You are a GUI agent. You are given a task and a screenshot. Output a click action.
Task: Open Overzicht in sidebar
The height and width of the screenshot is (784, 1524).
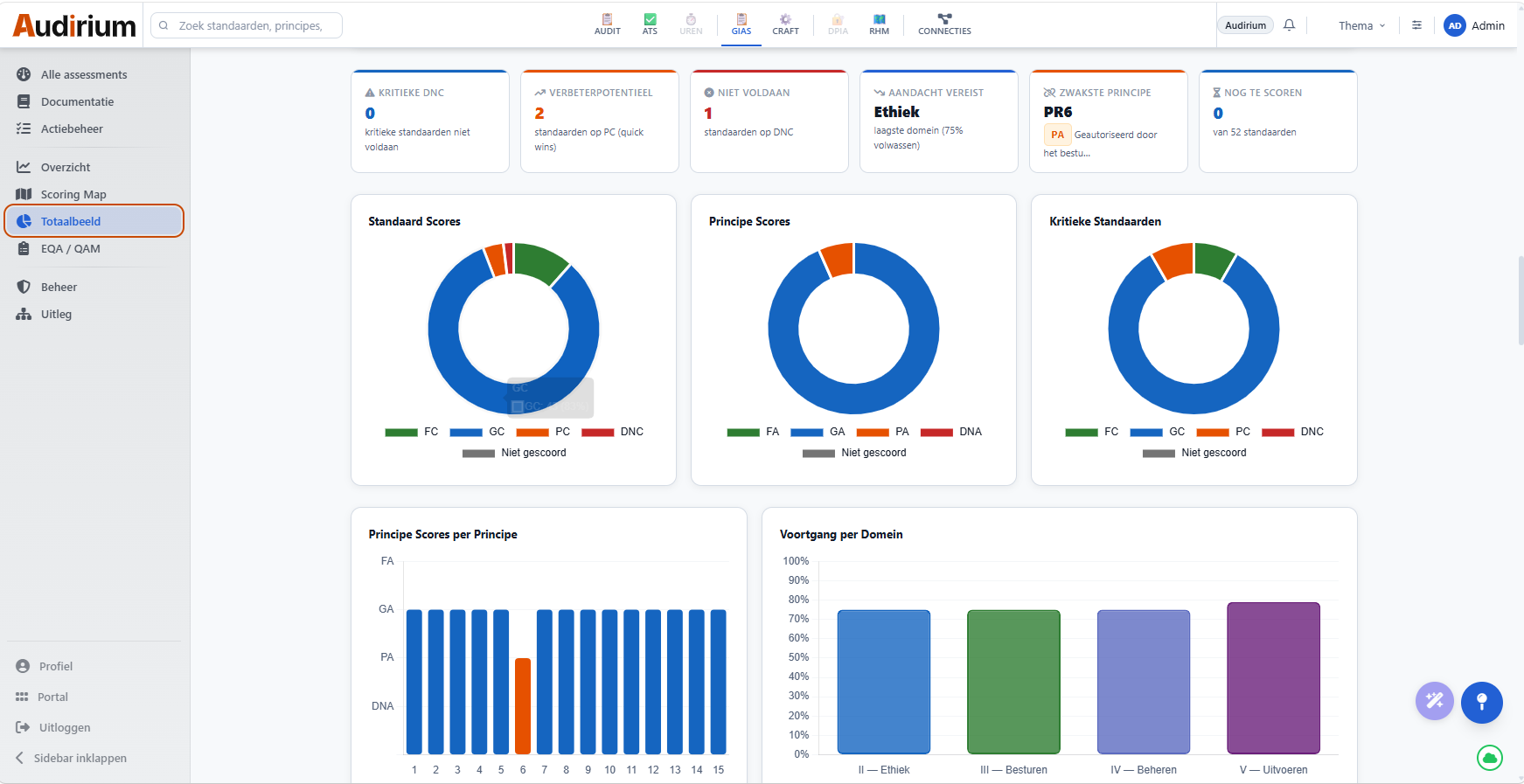pyautogui.click(x=94, y=167)
